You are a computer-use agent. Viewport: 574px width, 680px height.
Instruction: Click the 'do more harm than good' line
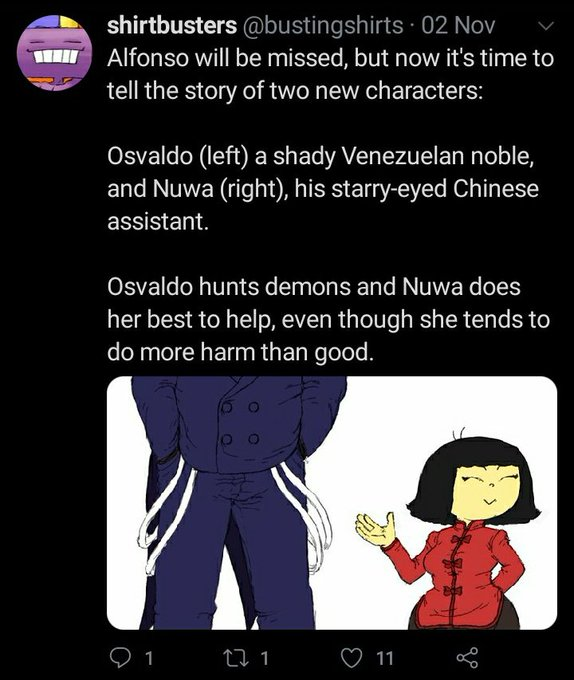coord(240,352)
